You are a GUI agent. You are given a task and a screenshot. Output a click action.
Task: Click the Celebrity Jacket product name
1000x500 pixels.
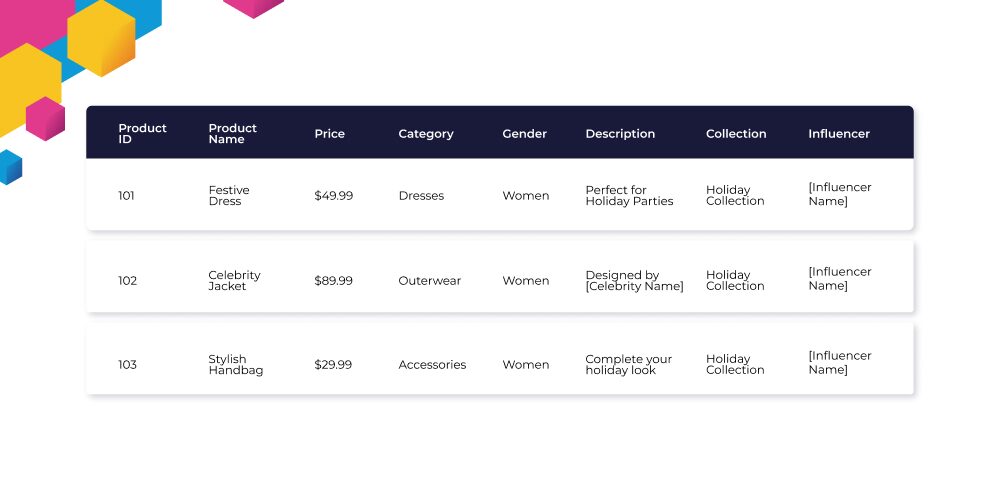click(234, 281)
